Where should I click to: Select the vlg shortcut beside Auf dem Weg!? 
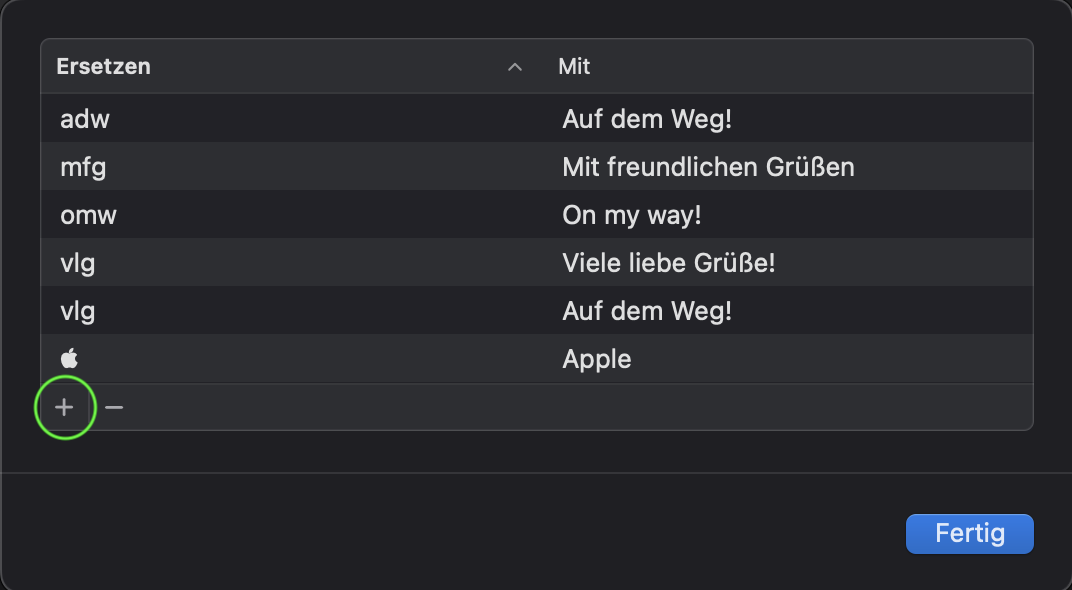point(78,311)
